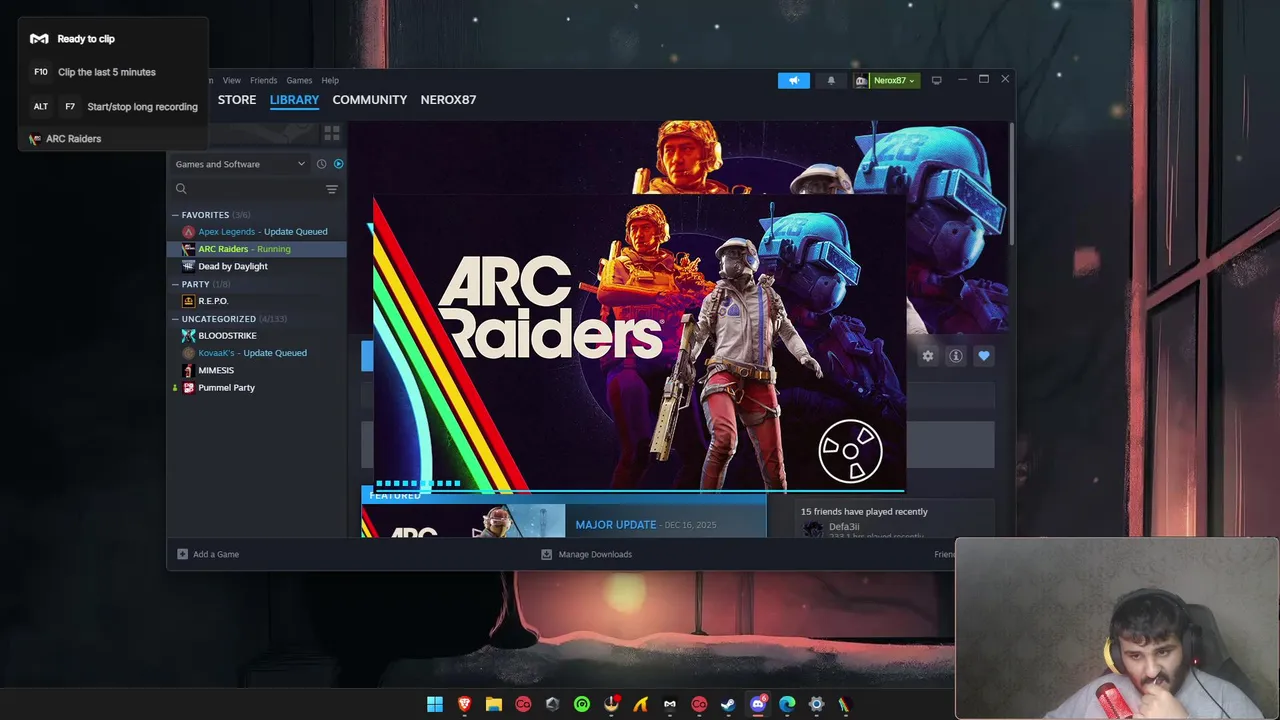Click the Dead by Daylight game icon
Viewport: 1280px width, 720px height.
(x=188, y=266)
